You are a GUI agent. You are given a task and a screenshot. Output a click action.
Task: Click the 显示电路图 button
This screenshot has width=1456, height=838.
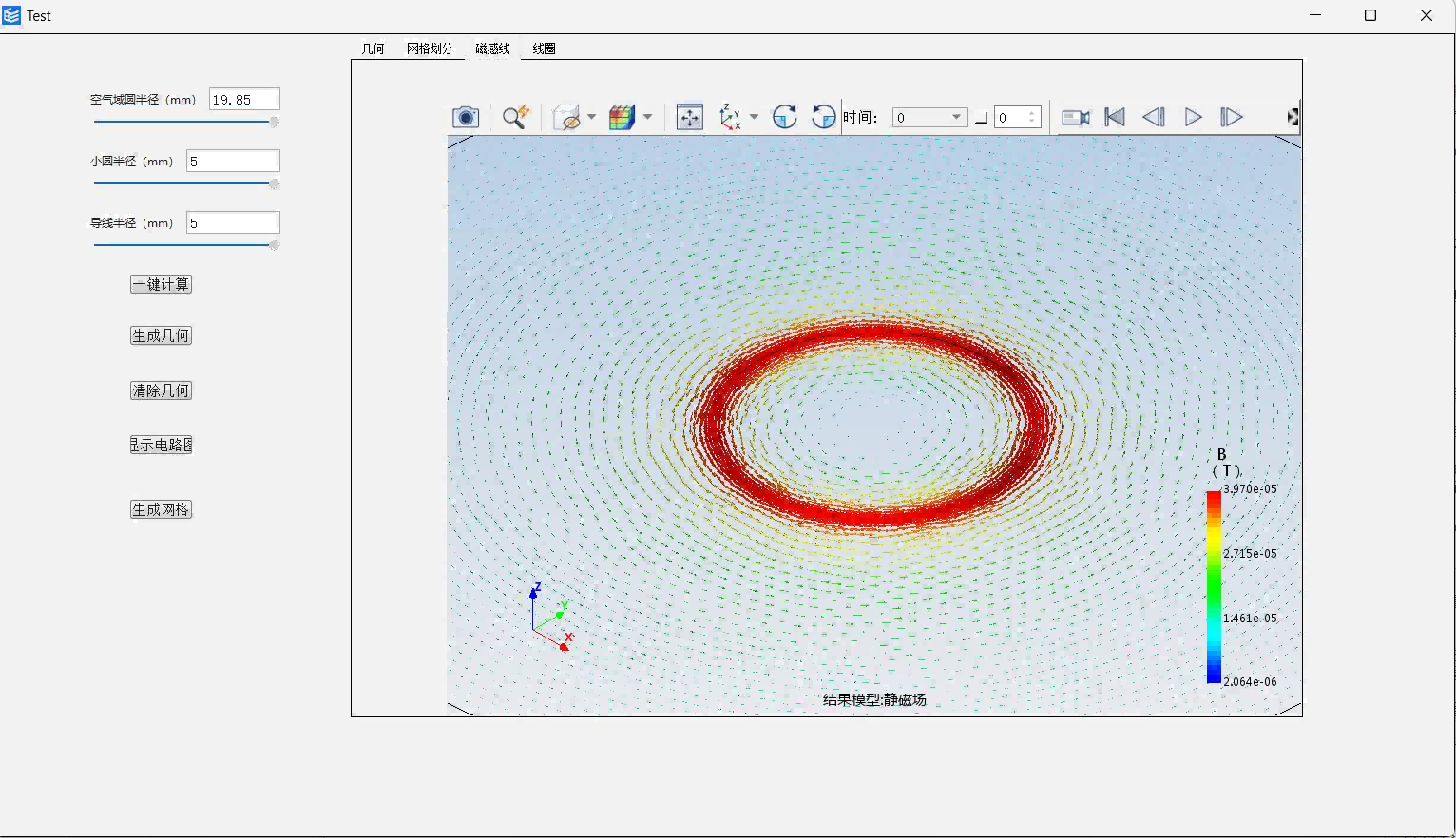(161, 445)
